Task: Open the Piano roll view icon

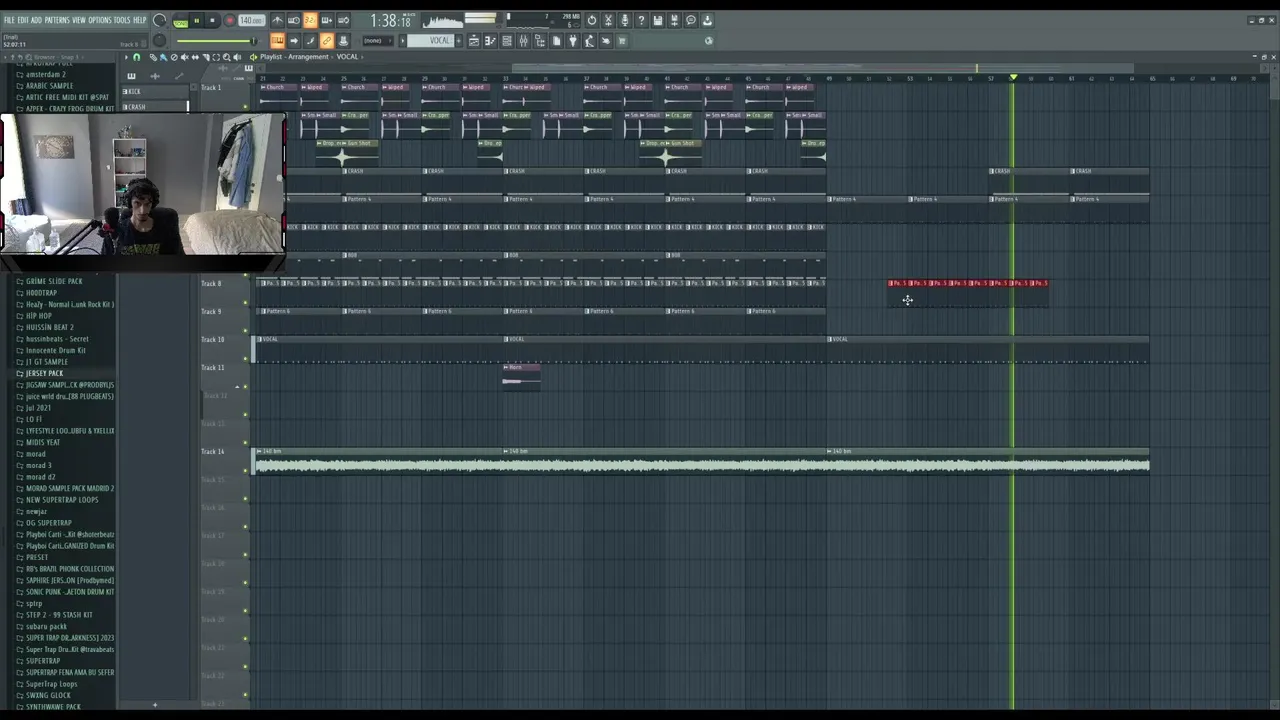Action: [x=490, y=40]
